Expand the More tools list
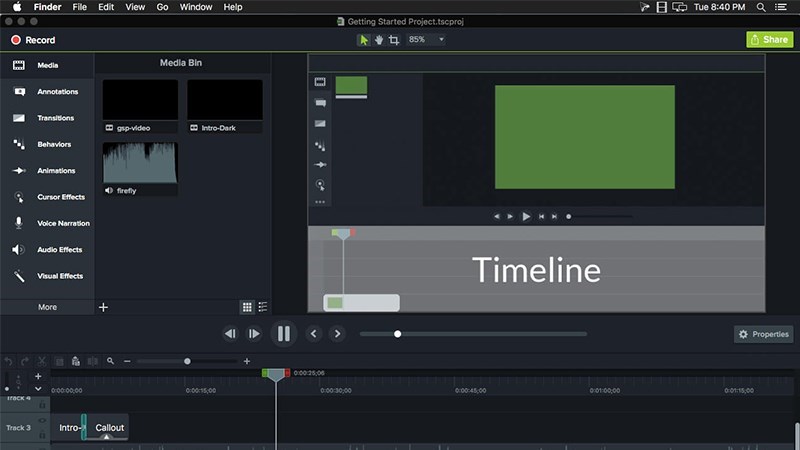This screenshot has height=450, width=800. (47, 307)
